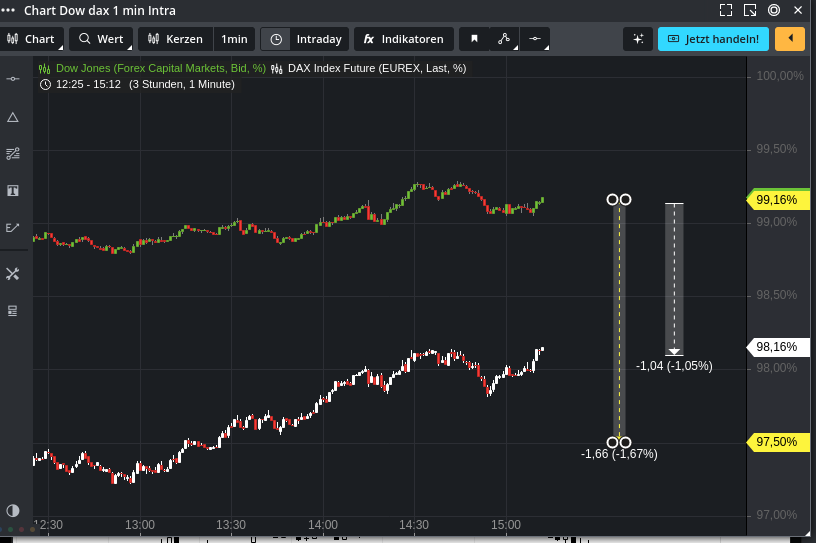The image size is (816, 543).
Task: Click the Dow Jones legend label
Action: 160,68
